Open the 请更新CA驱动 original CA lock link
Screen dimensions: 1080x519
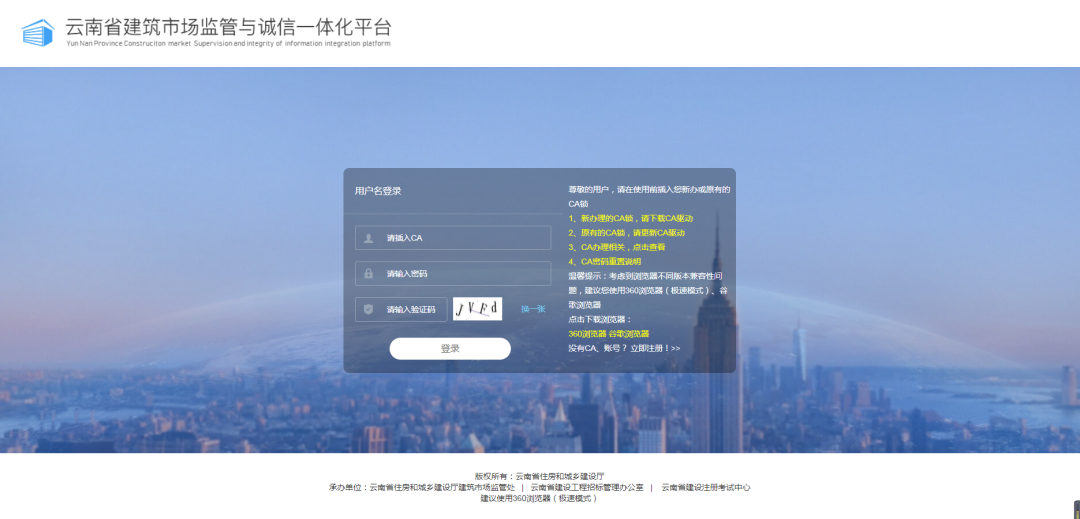pyautogui.click(x=626, y=233)
